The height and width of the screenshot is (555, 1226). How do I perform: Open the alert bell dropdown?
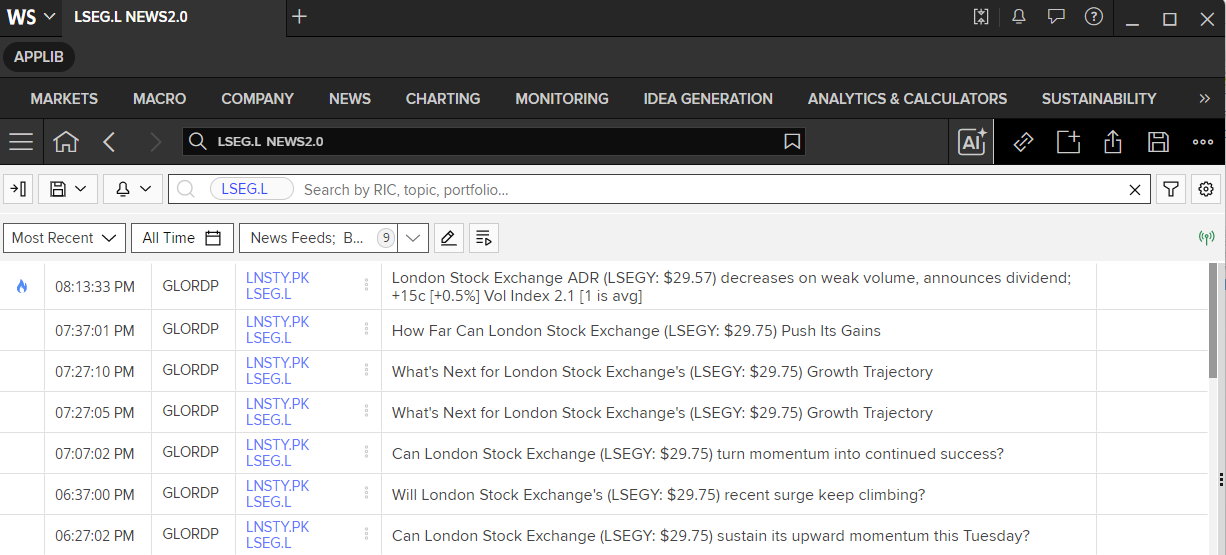133,189
